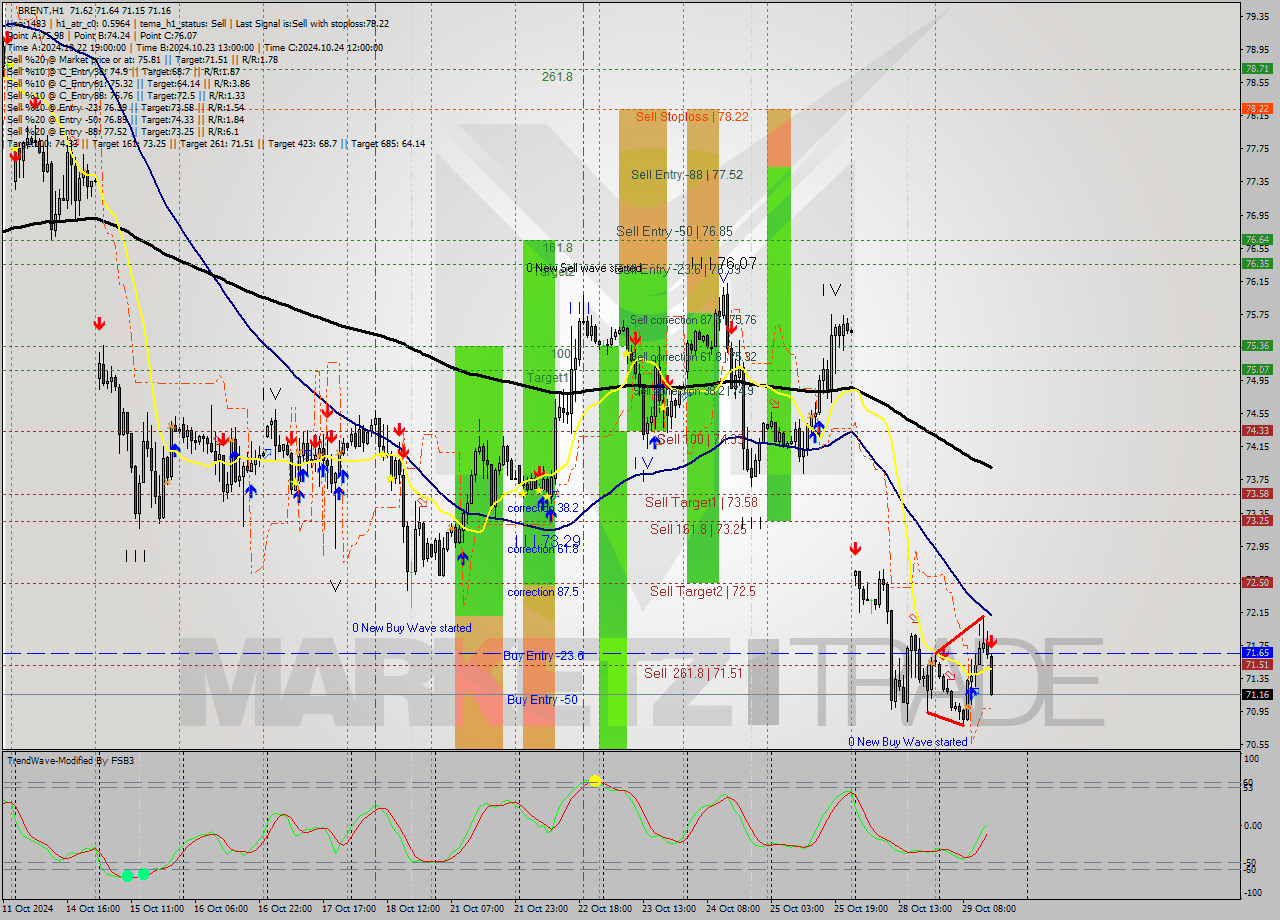The width and height of the screenshot is (1280, 920).
Task: Click the yellow dot on the TrendWave oscillator peak
Action: point(594,780)
